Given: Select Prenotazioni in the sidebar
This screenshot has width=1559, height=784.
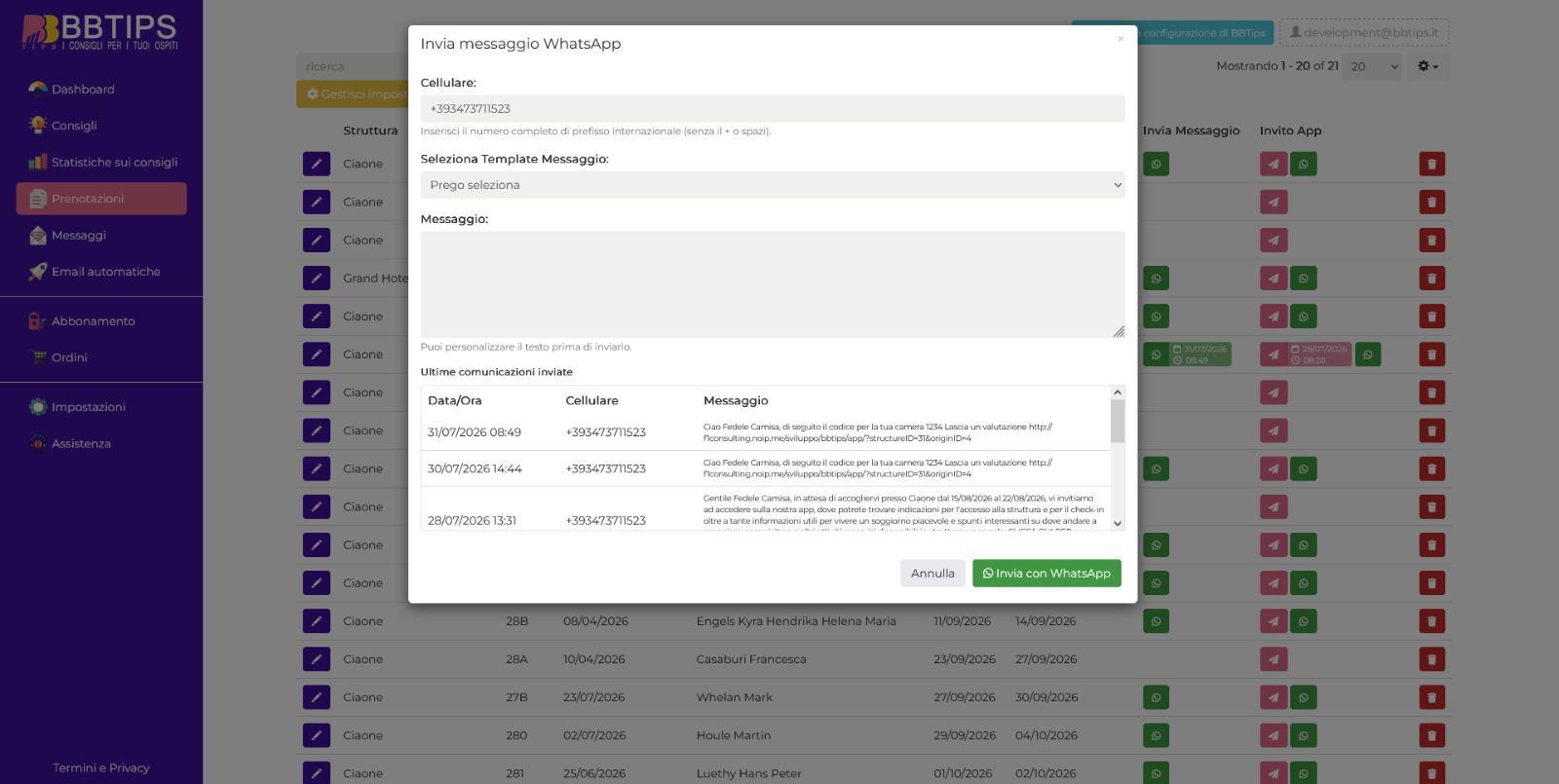Looking at the screenshot, I should pos(101,199).
